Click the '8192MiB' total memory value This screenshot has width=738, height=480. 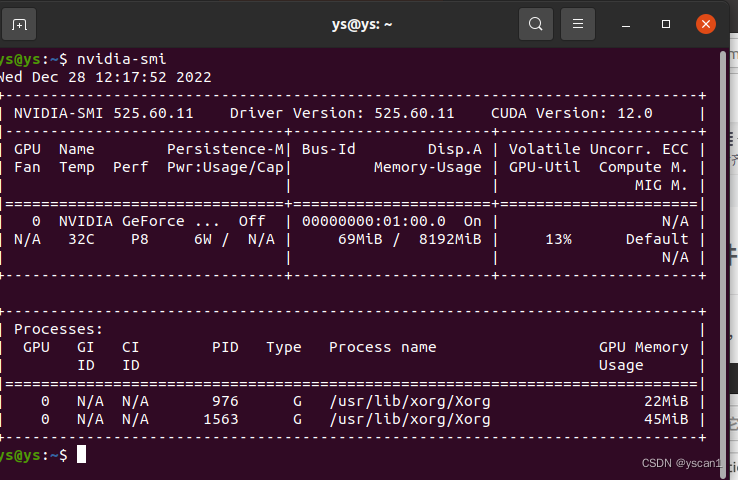pos(450,240)
